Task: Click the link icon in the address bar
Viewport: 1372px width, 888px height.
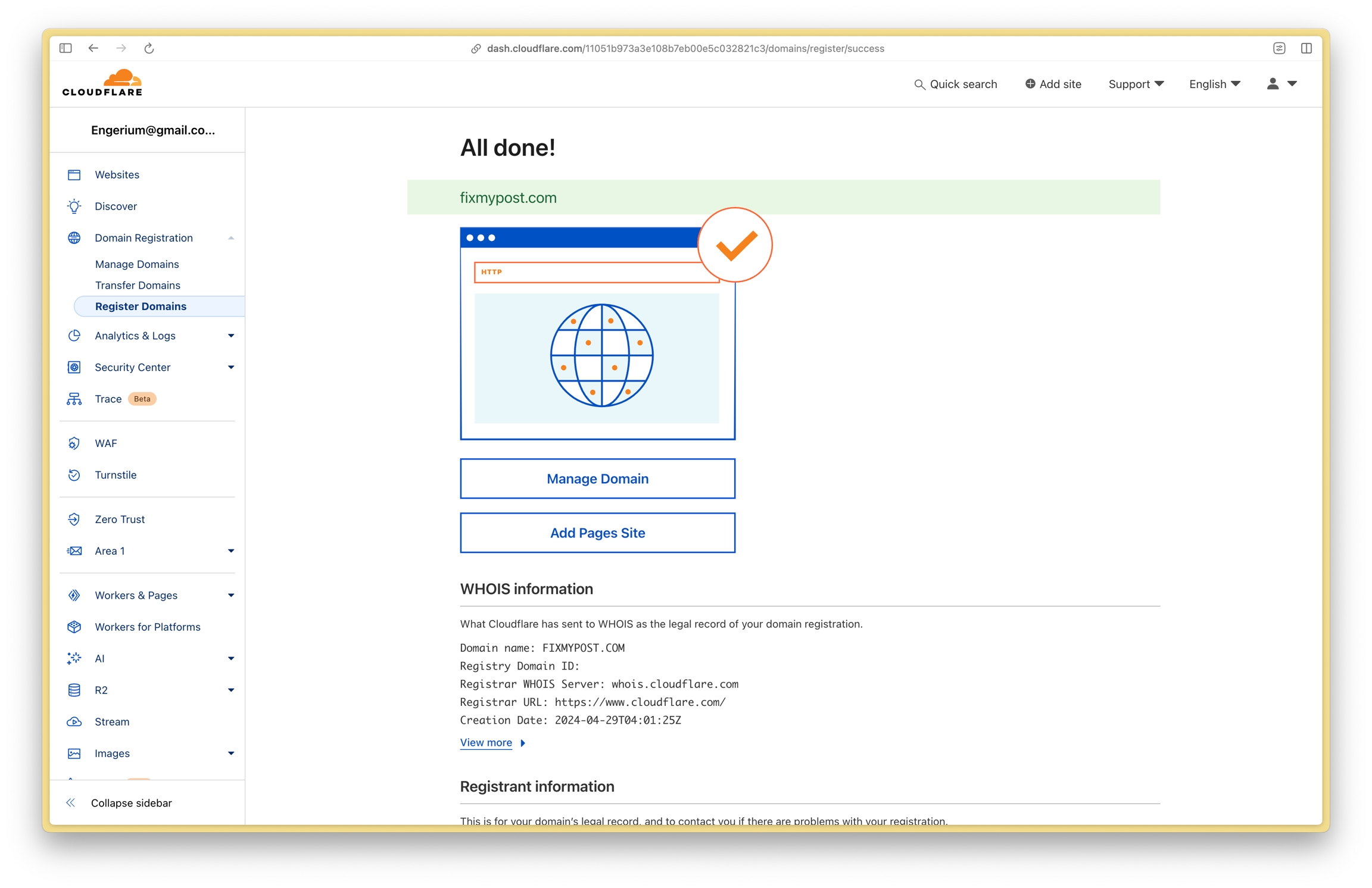Action: (476, 49)
